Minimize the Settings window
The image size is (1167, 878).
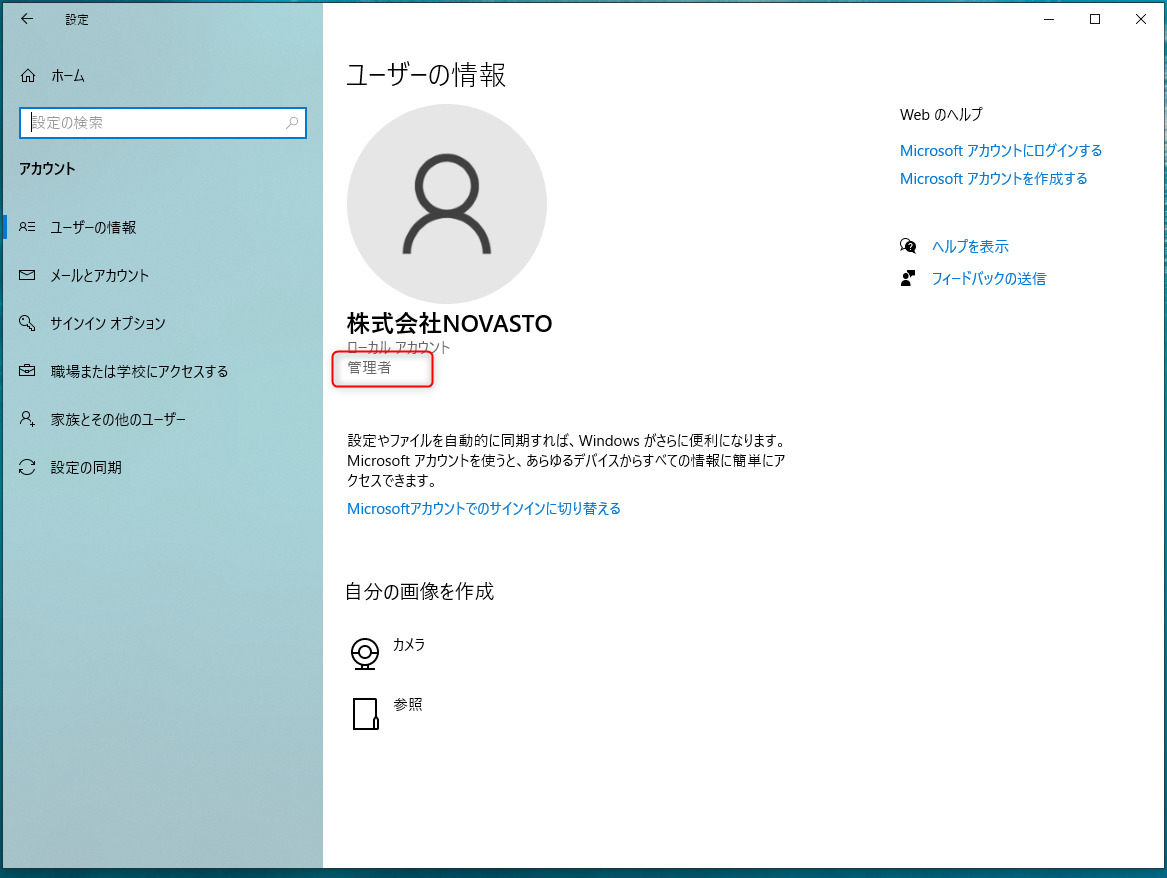click(x=1049, y=19)
